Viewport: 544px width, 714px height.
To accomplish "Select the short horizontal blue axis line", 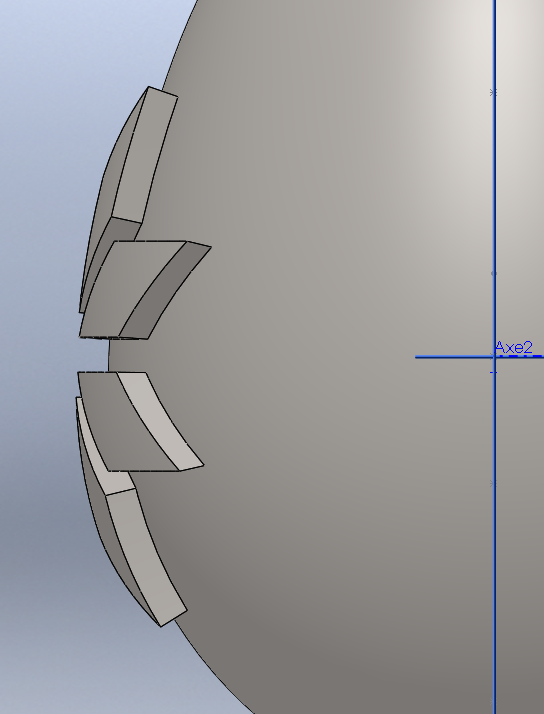I will [x=479, y=357].
